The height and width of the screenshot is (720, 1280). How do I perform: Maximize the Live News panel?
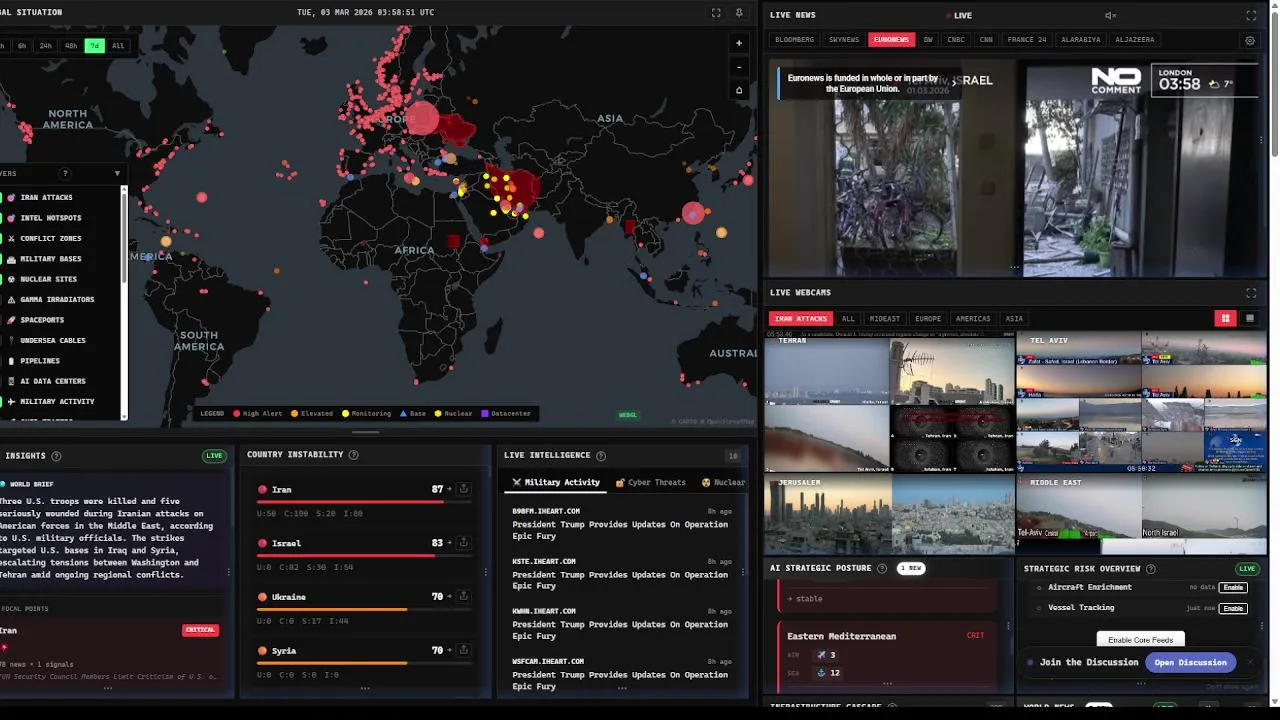1251,15
